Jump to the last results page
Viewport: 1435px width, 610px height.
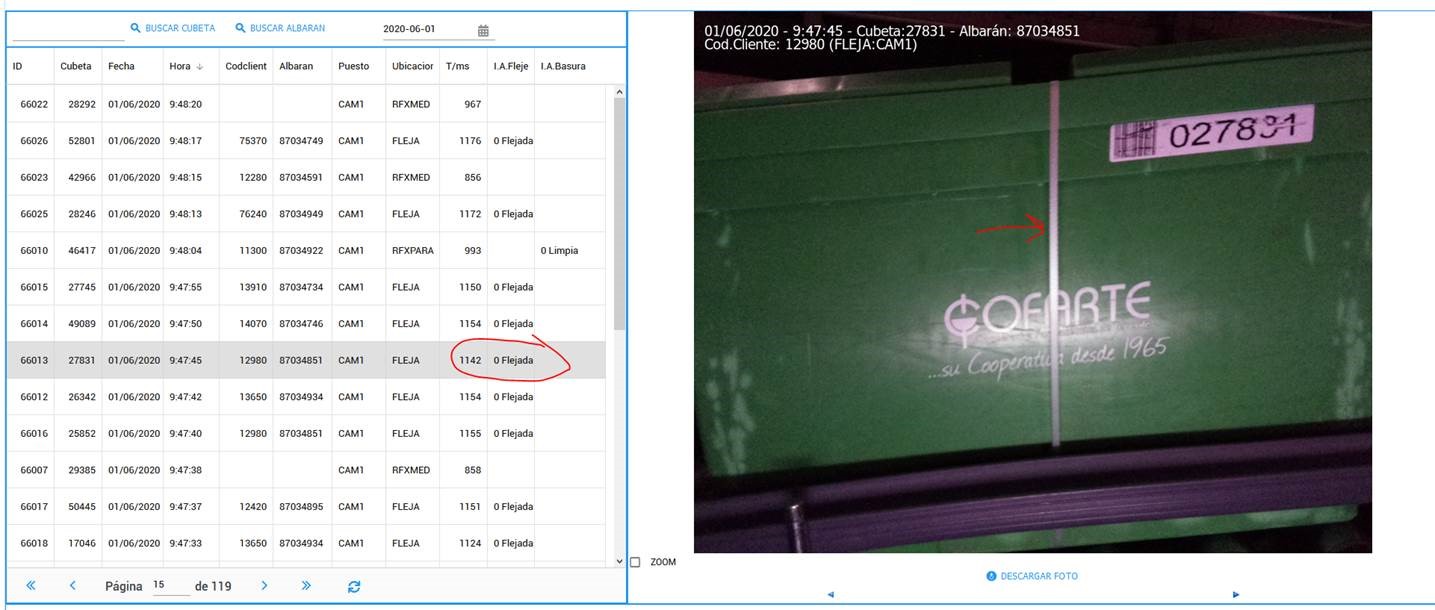pyautogui.click(x=306, y=586)
